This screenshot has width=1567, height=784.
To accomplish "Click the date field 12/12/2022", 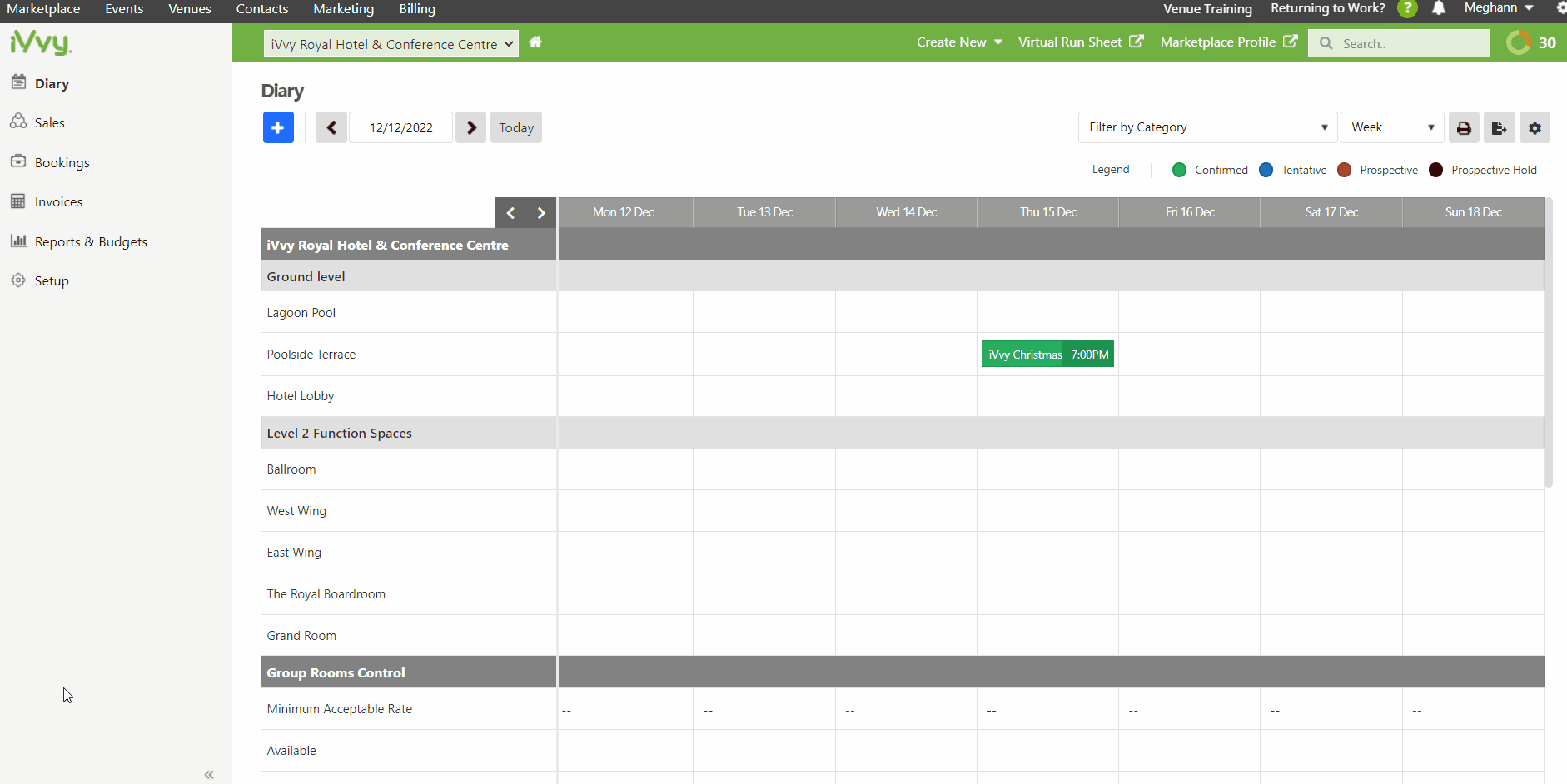I will 401,127.
